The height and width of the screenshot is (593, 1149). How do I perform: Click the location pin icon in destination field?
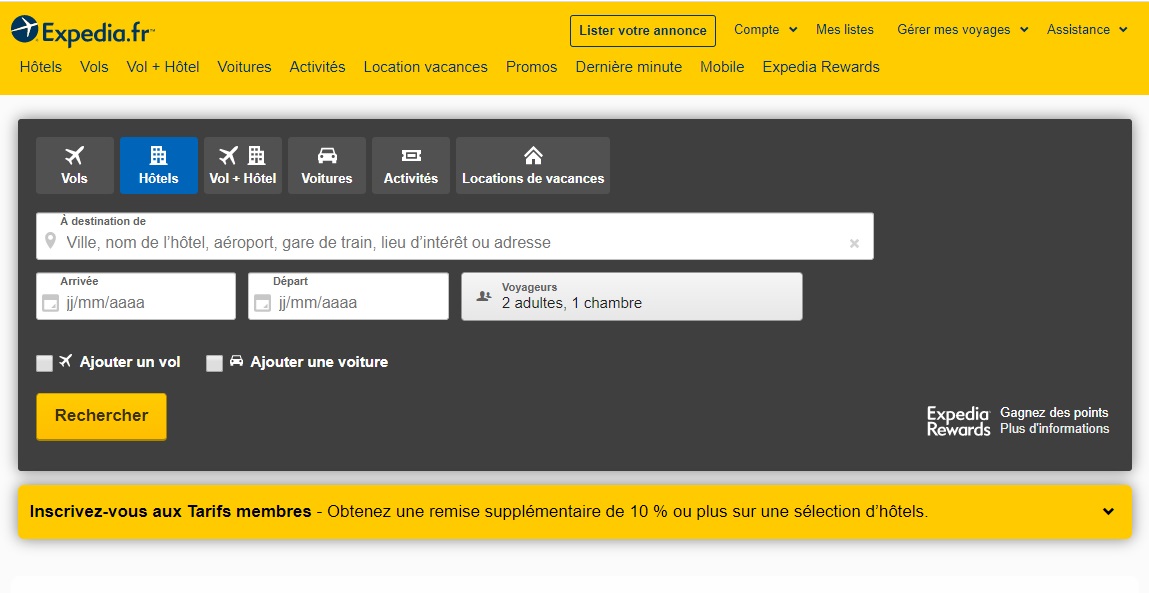pos(50,241)
